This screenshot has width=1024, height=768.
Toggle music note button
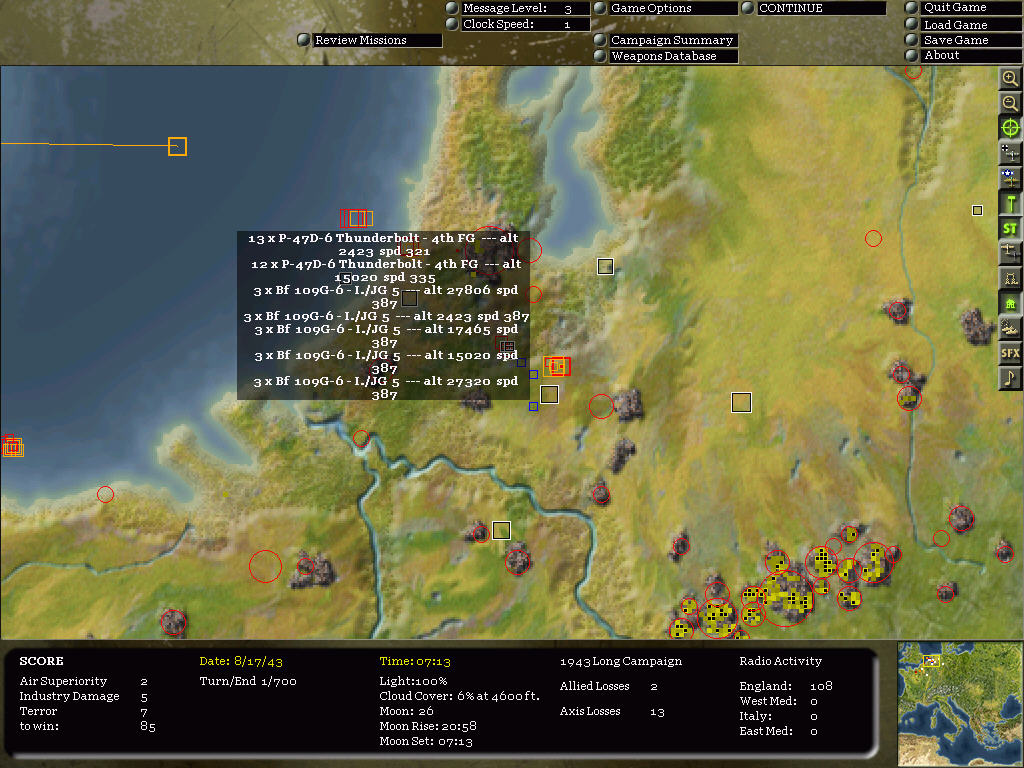pos(1010,378)
